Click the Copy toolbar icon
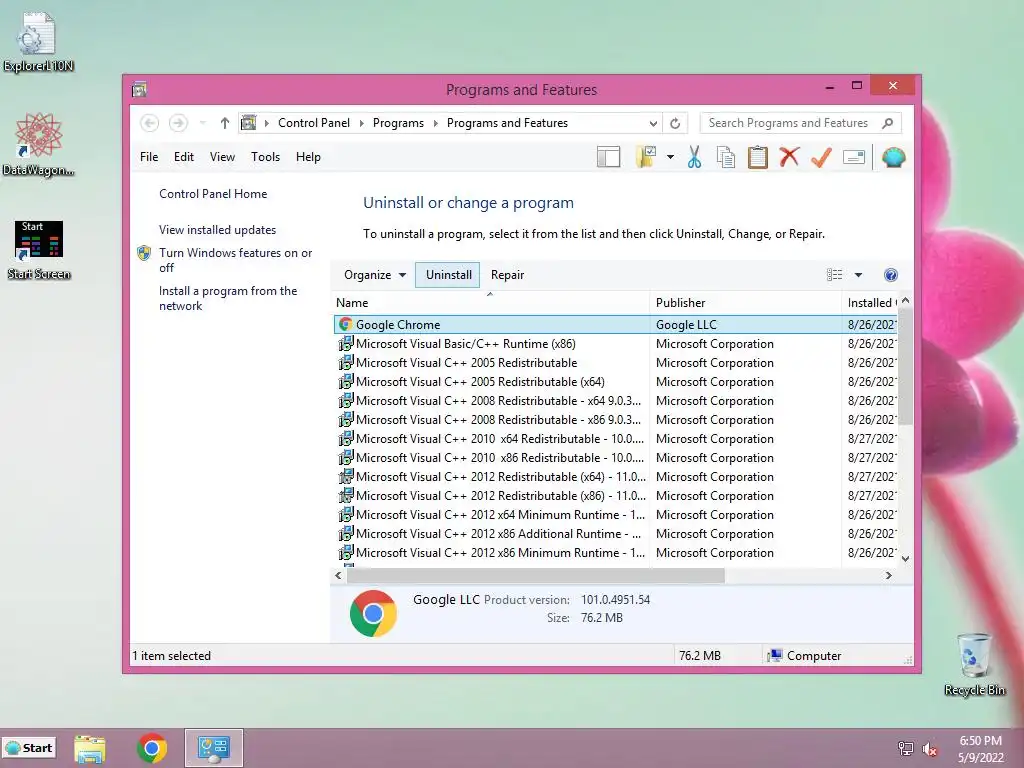This screenshot has width=1024, height=768. tap(726, 157)
